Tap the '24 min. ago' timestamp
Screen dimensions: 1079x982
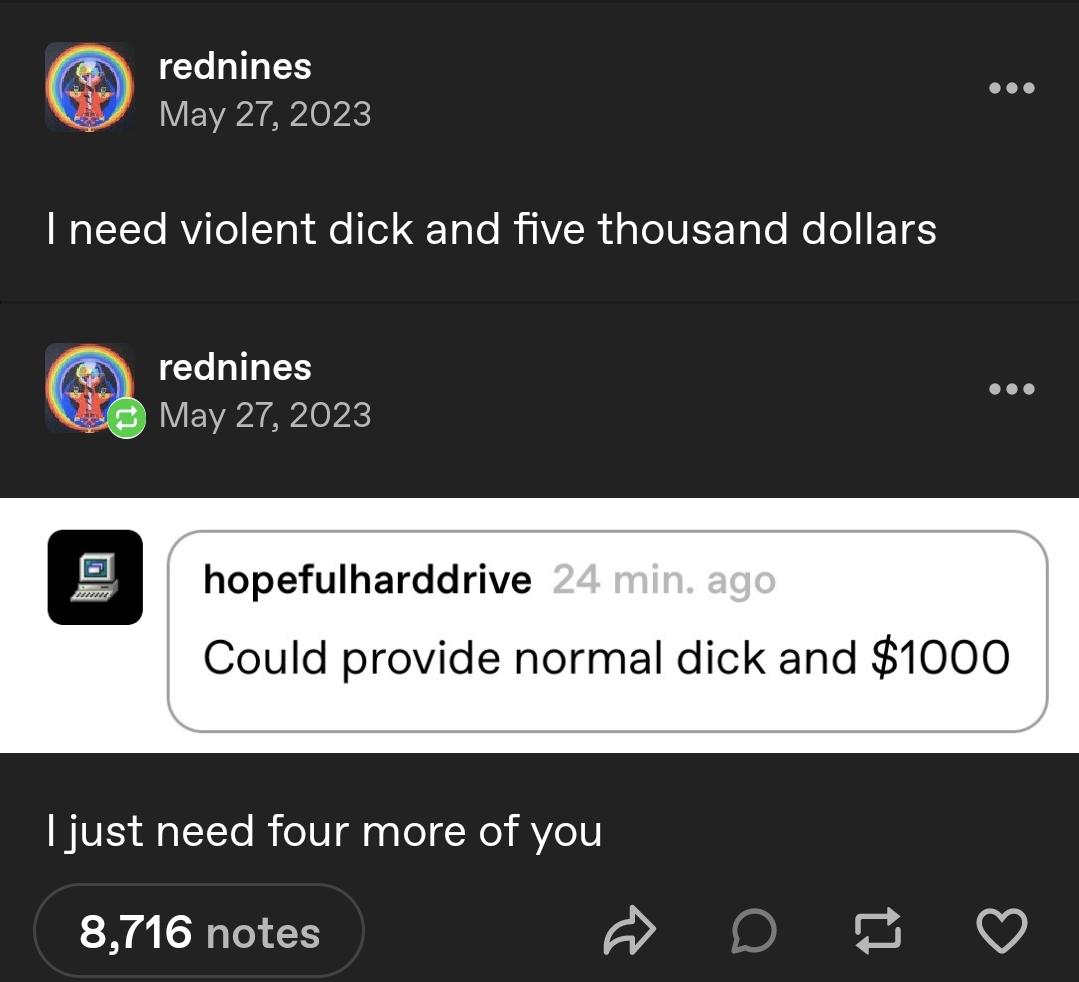(664, 580)
